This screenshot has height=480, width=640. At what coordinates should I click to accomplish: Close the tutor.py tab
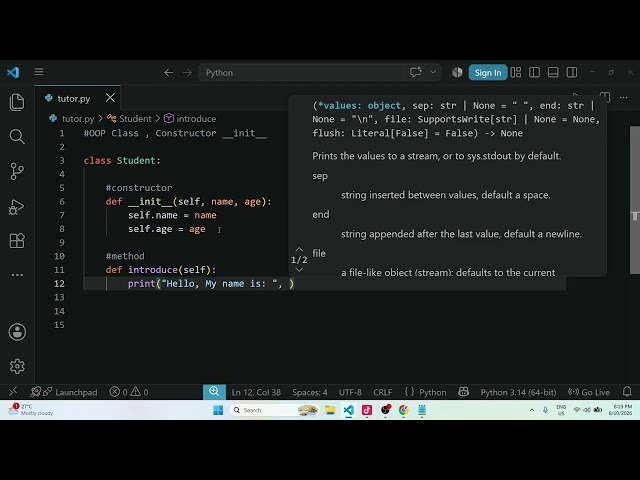[x=110, y=98]
